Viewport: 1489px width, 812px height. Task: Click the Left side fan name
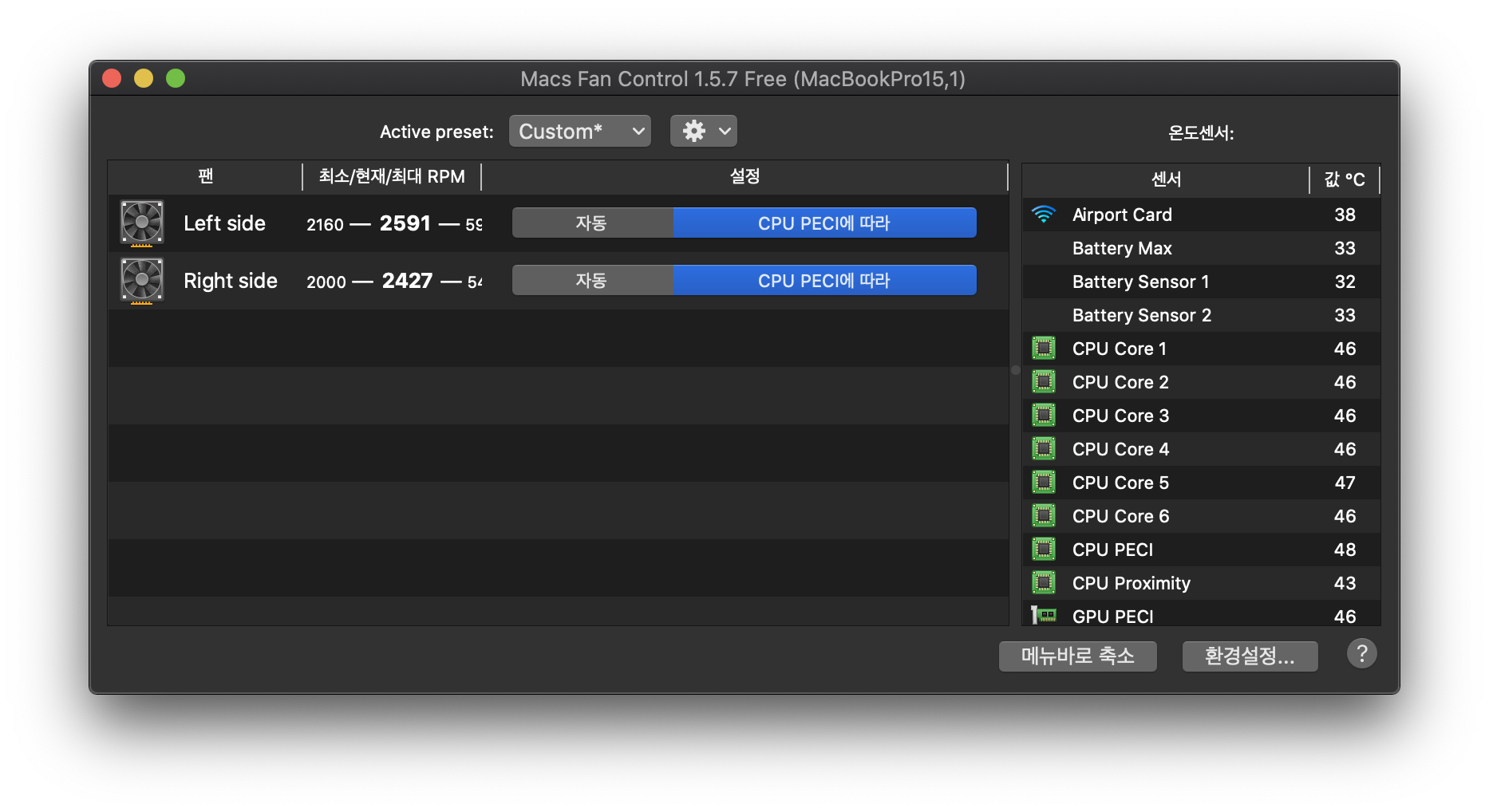pyautogui.click(x=224, y=223)
